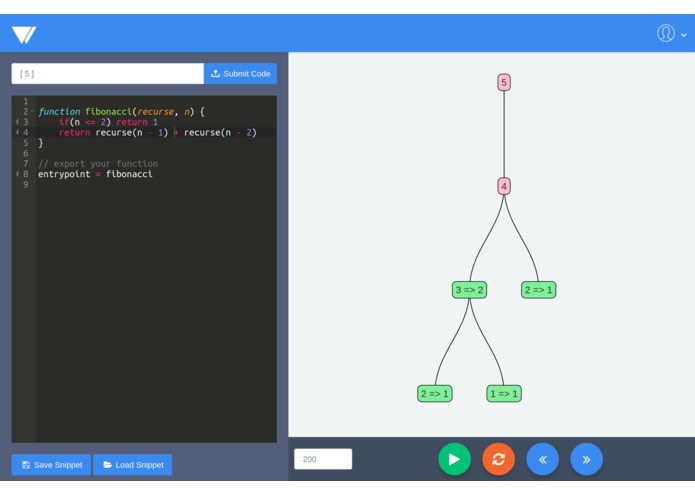Click the comment '// export your function'

point(98,163)
